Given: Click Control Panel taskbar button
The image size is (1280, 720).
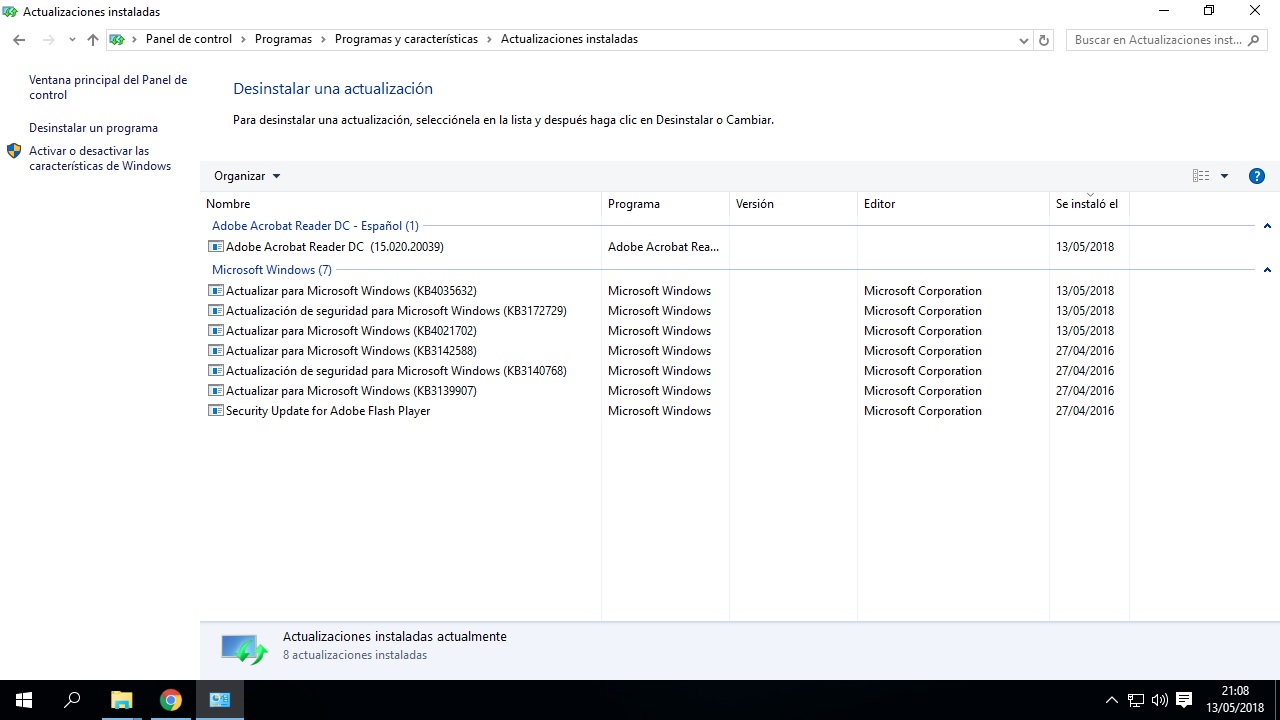Looking at the screenshot, I should point(219,700).
